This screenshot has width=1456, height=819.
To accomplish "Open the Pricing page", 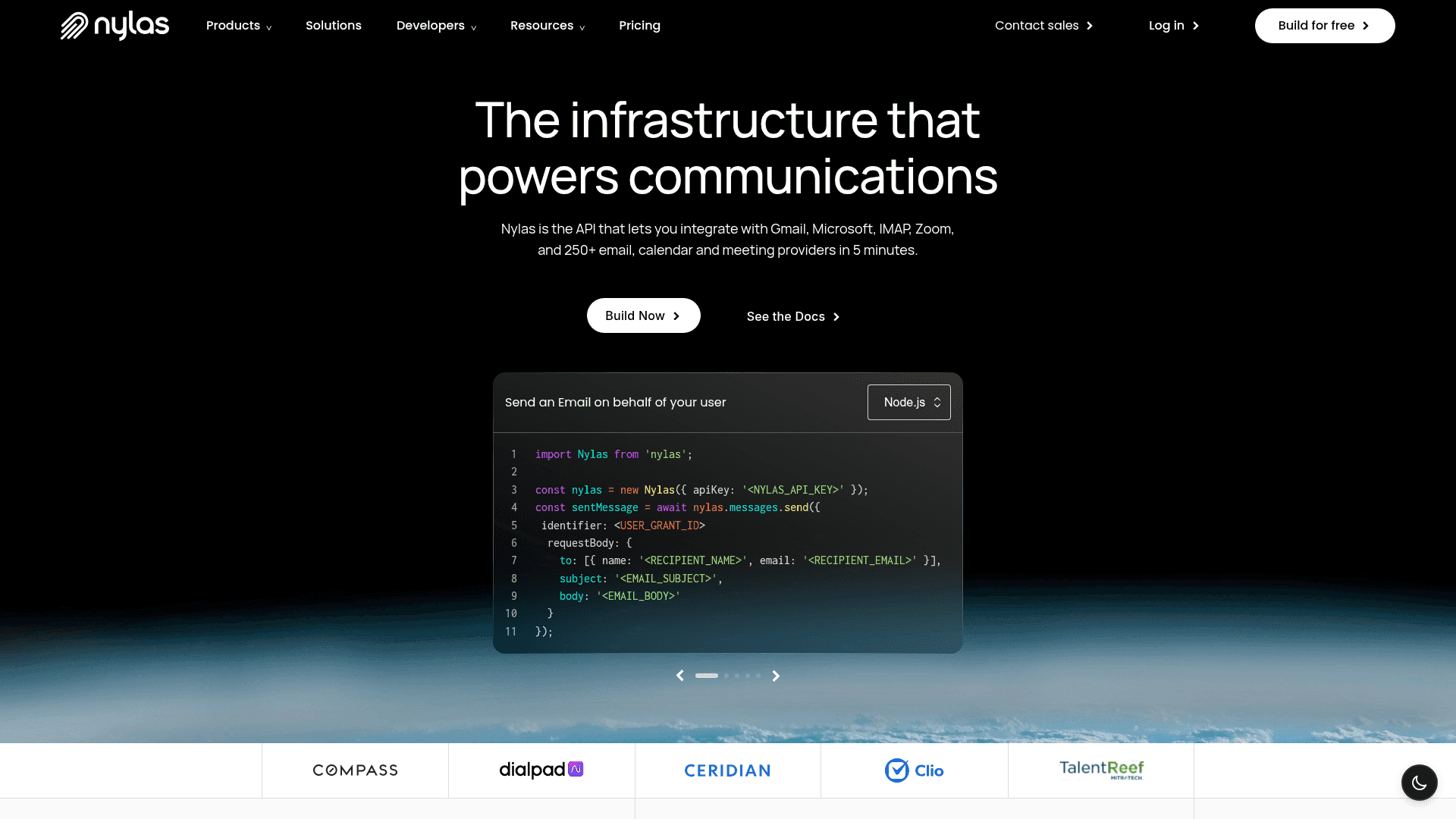I will point(639,26).
